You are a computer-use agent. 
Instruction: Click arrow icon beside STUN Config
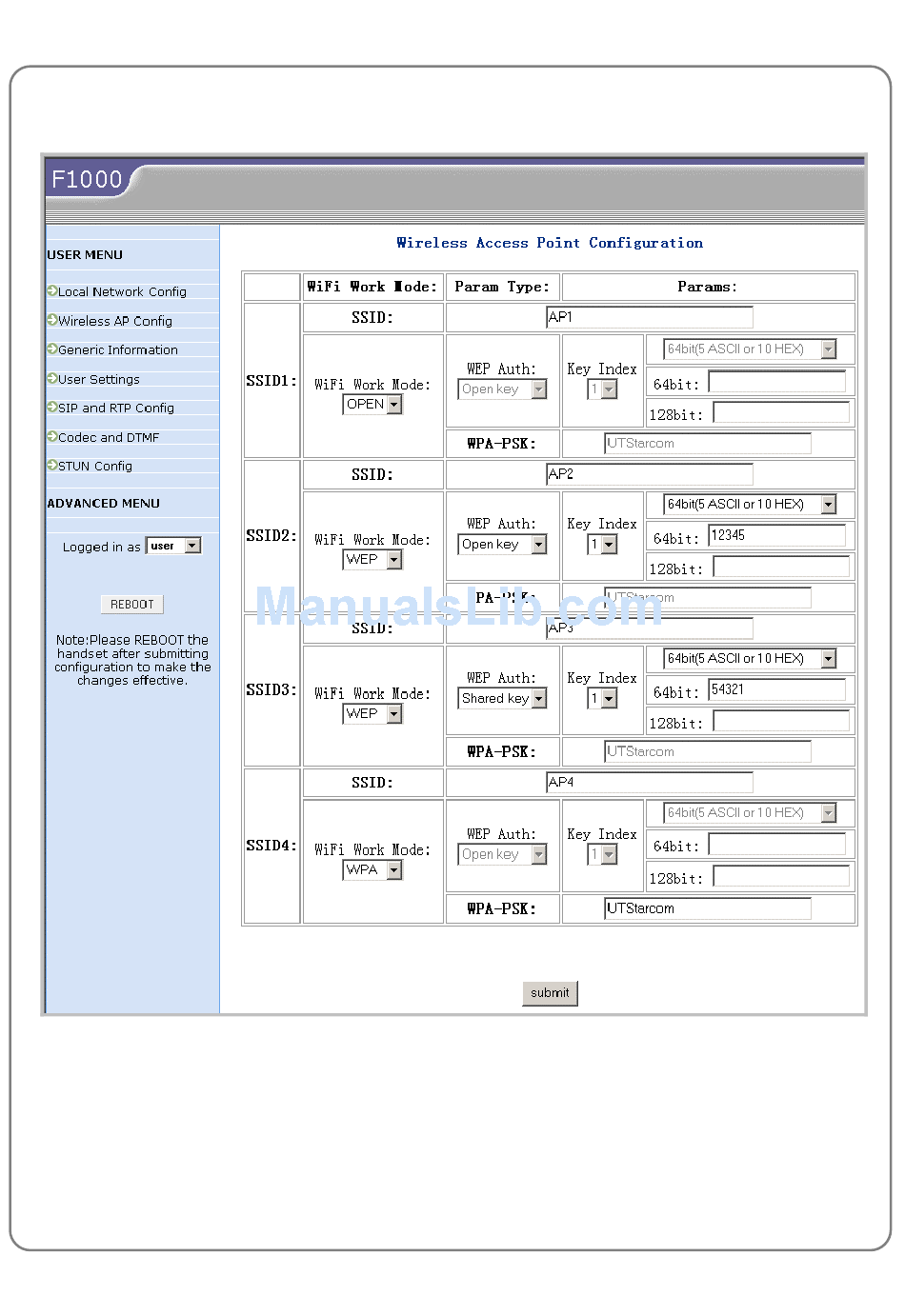point(52,465)
